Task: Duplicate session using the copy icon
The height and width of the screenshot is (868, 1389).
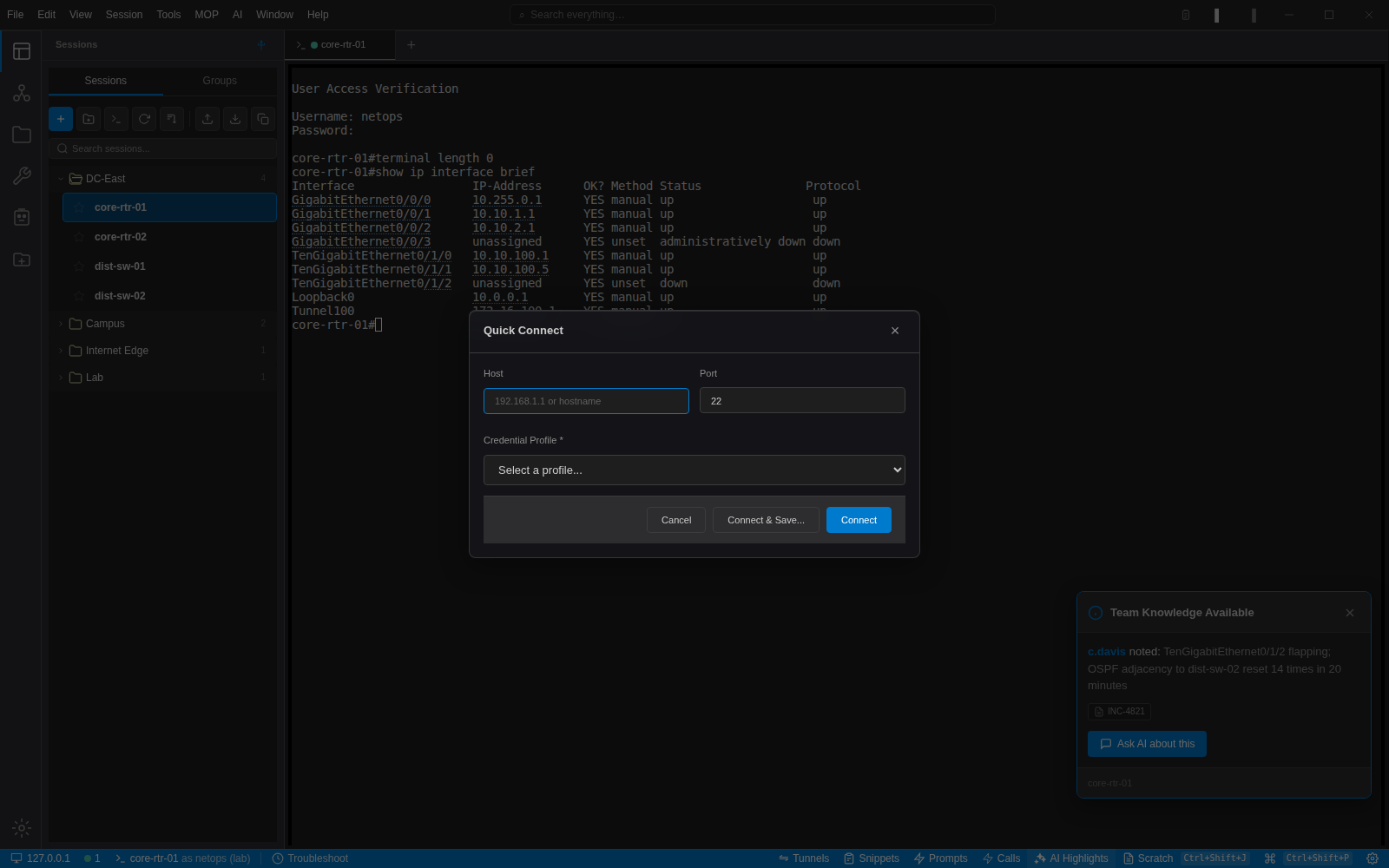Action: tap(263, 119)
